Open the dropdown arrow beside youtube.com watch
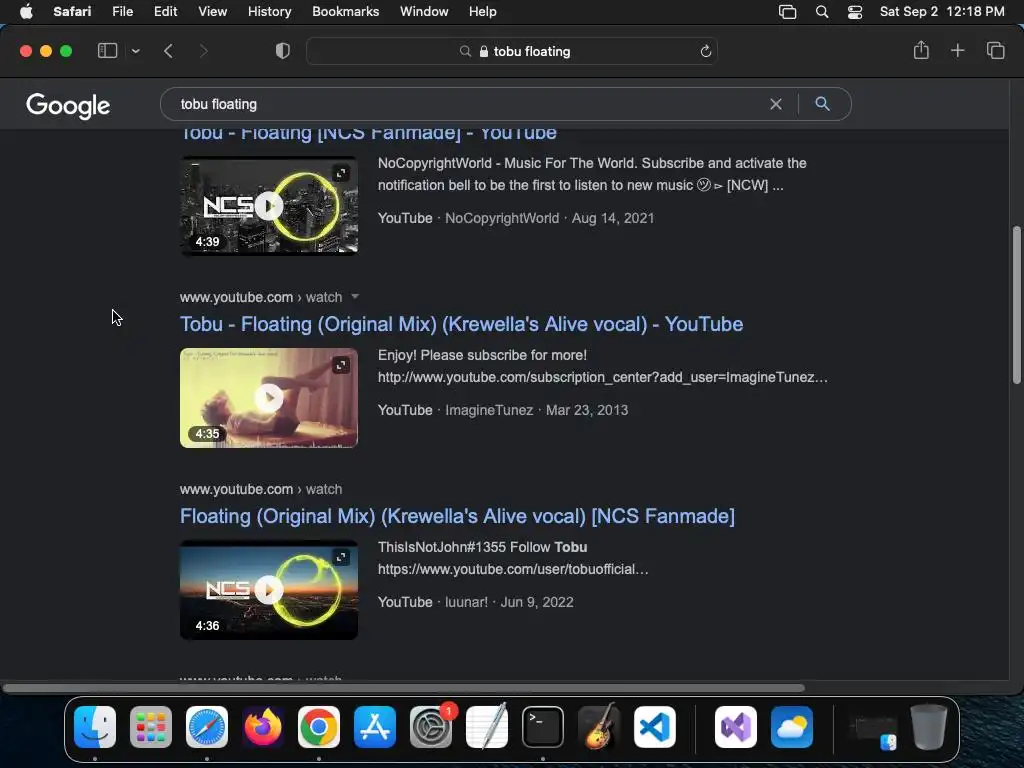 pyautogui.click(x=355, y=296)
